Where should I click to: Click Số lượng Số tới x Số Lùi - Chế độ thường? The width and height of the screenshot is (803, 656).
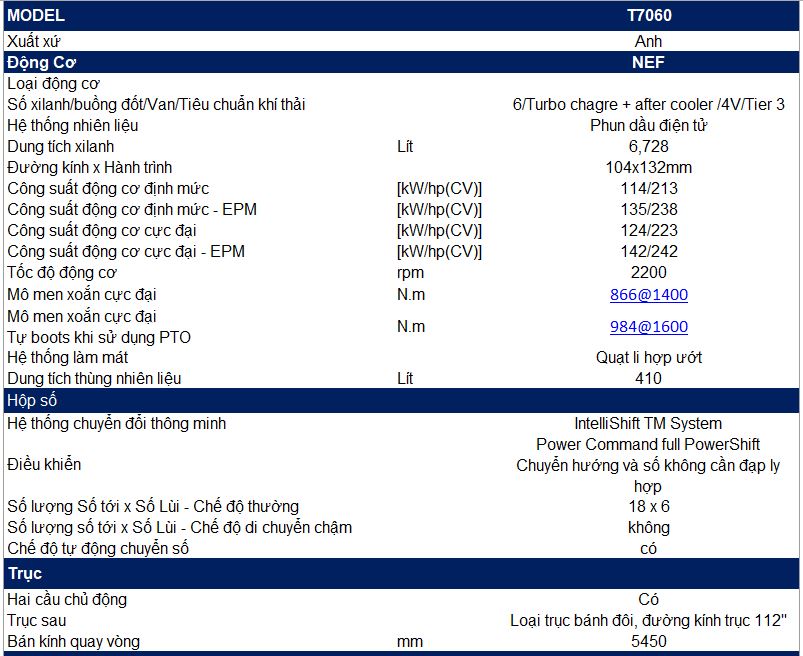point(153,506)
